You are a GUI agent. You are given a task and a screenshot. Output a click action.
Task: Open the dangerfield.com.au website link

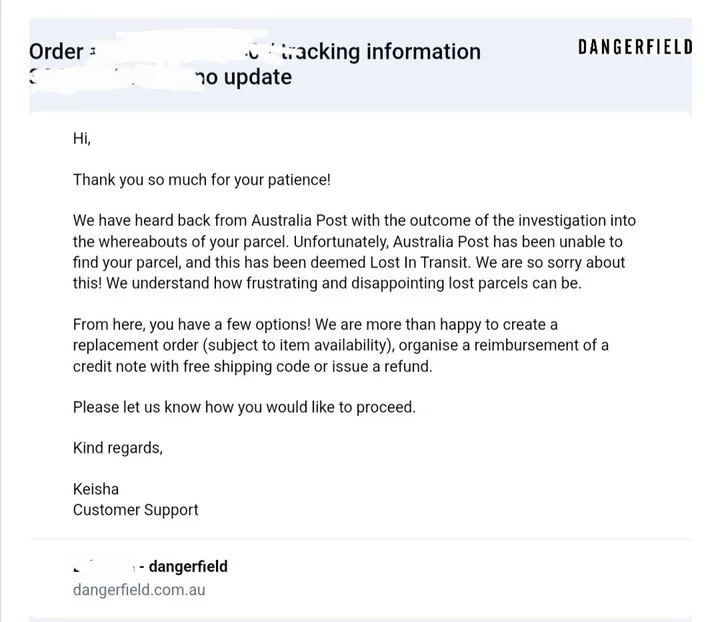click(x=139, y=590)
